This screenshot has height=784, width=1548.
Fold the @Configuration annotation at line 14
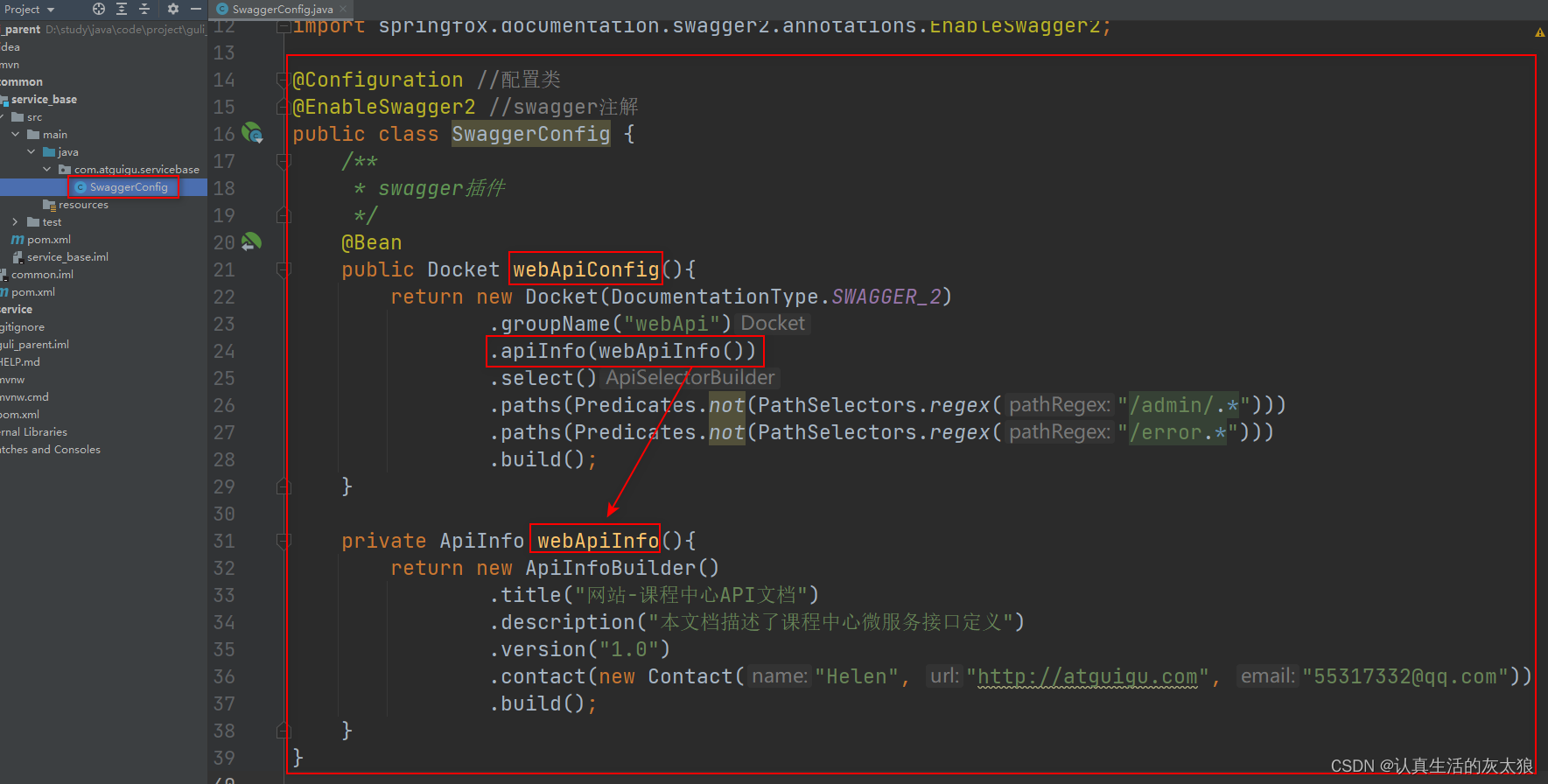(x=283, y=80)
